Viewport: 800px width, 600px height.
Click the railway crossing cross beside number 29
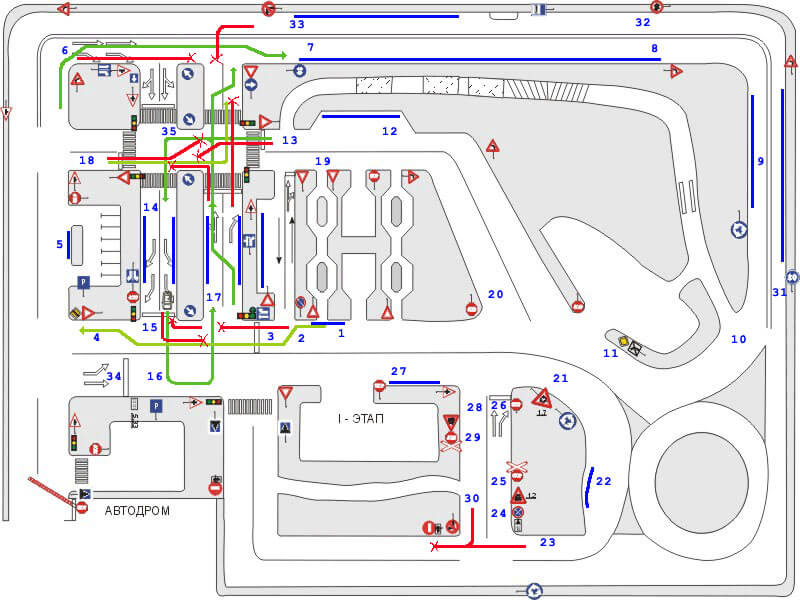coord(451,447)
